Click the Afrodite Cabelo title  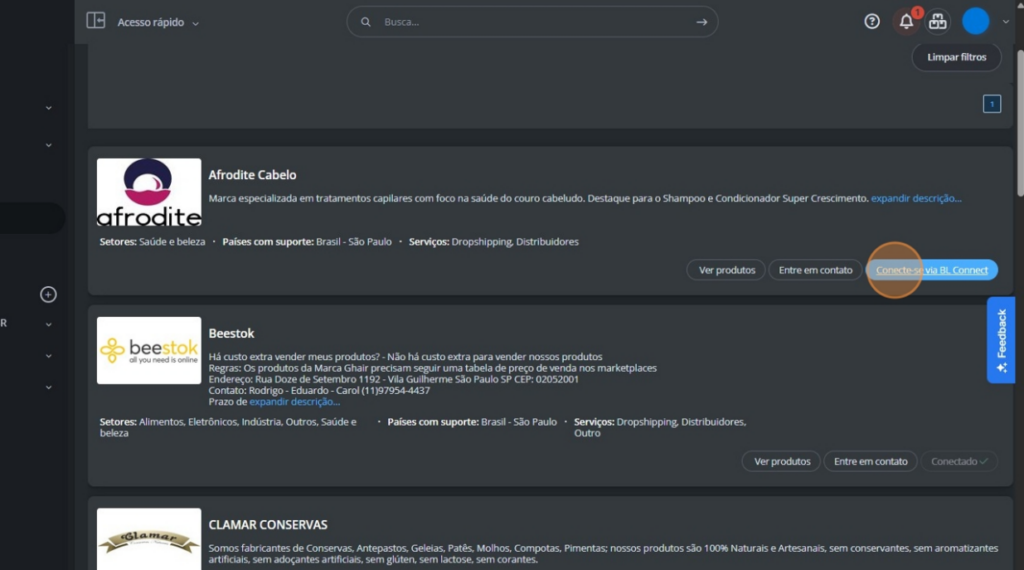[x=252, y=175]
